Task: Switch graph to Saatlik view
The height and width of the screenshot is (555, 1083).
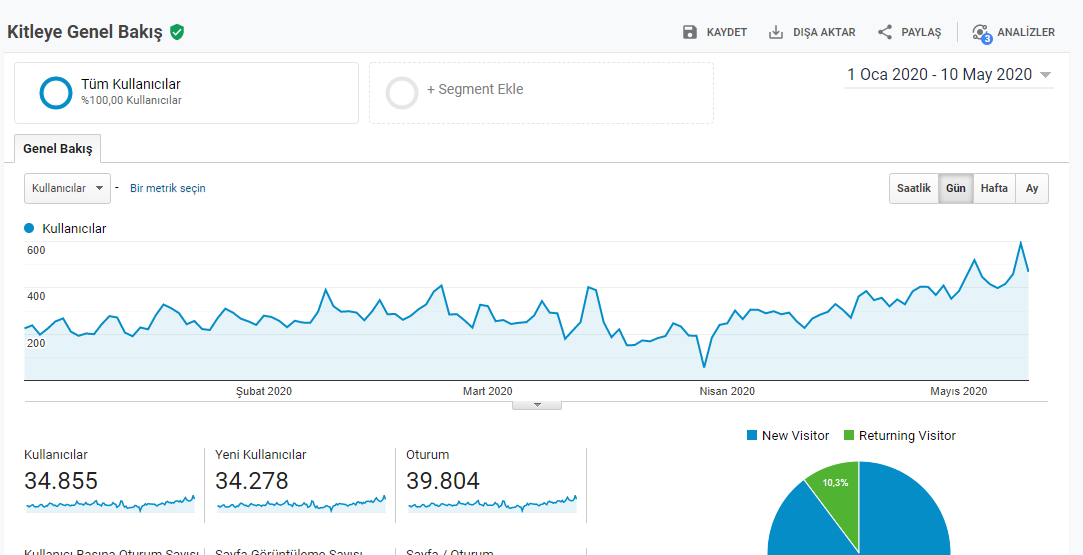Action: point(914,188)
